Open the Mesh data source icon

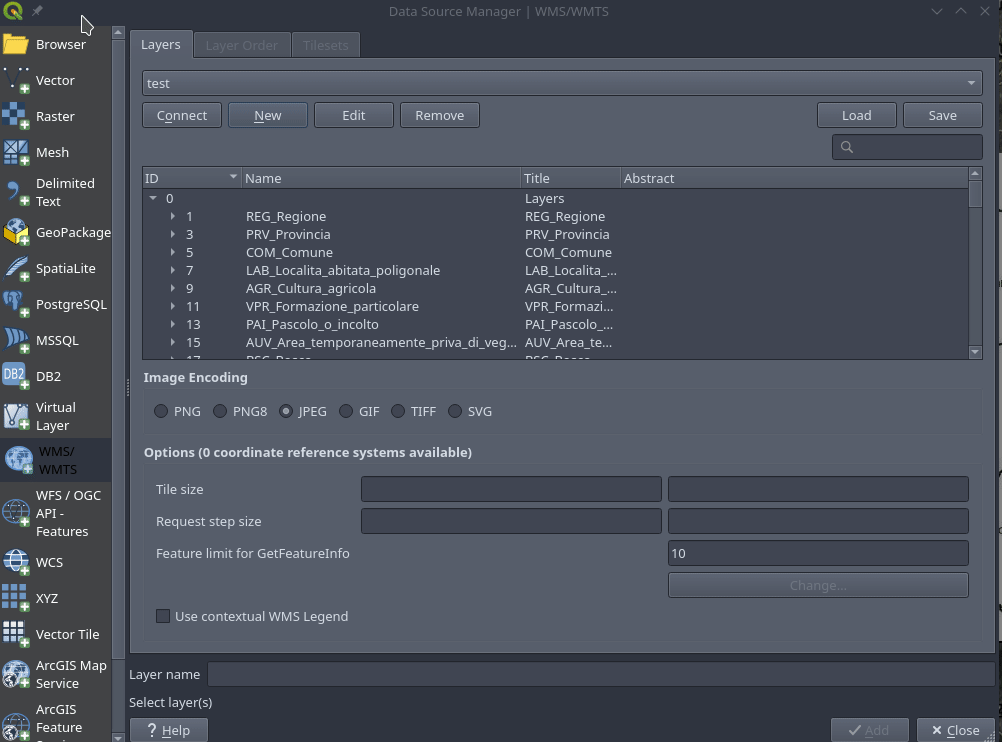tap(15, 152)
